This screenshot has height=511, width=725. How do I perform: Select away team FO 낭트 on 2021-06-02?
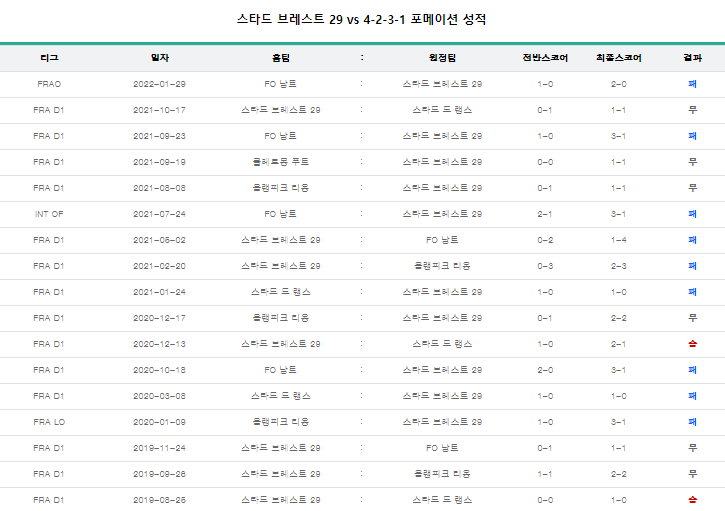coord(442,240)
